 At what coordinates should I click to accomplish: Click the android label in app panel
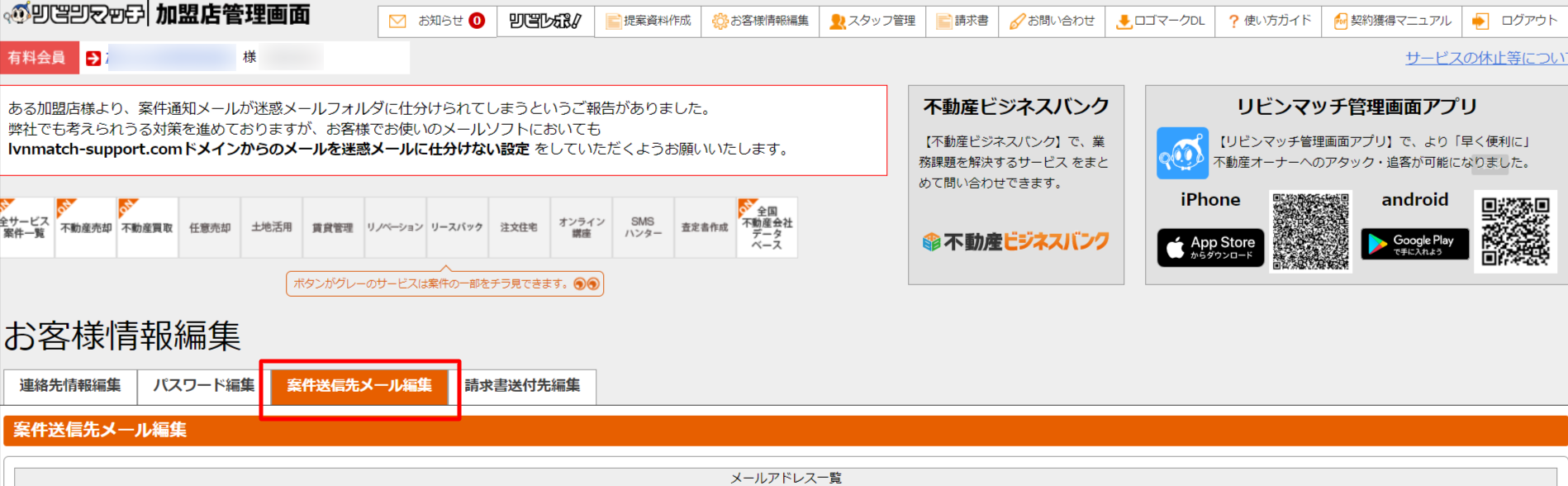coord(1415,200)
